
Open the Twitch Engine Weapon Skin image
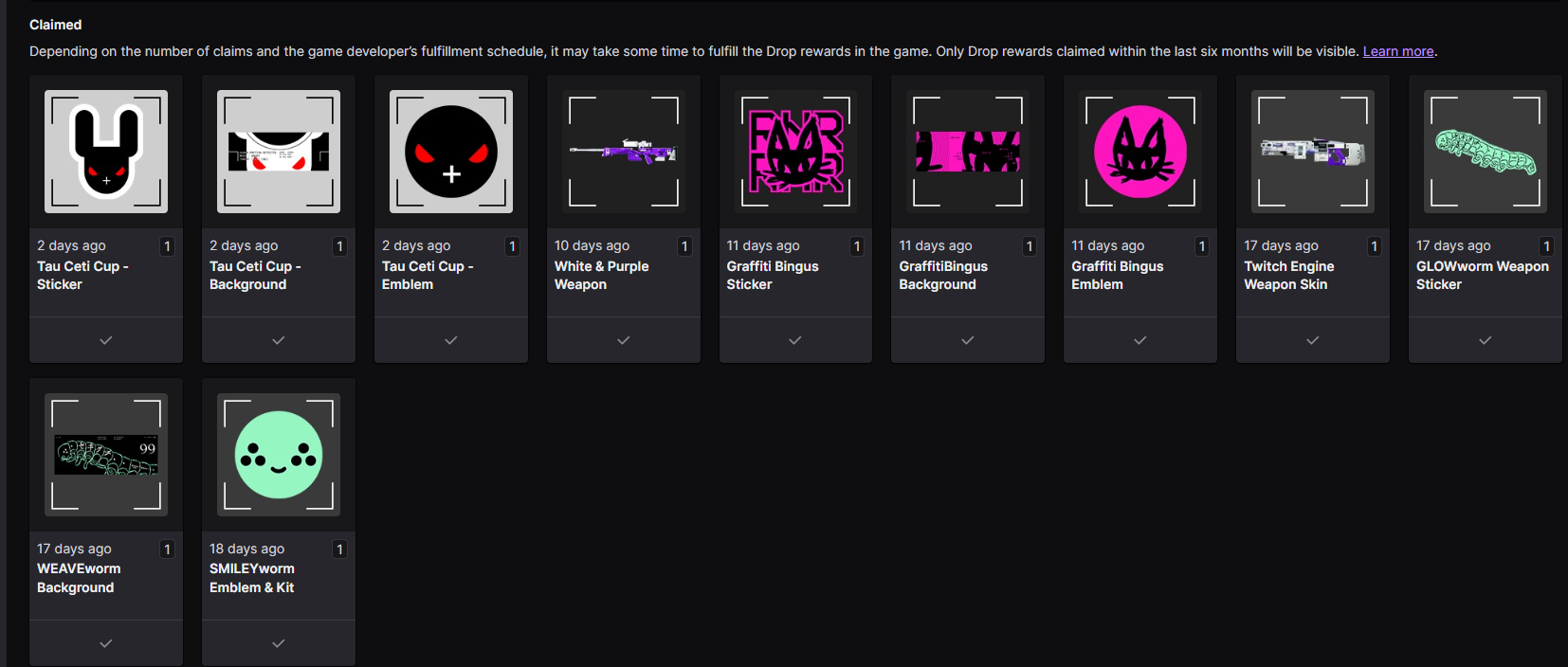1313,152
